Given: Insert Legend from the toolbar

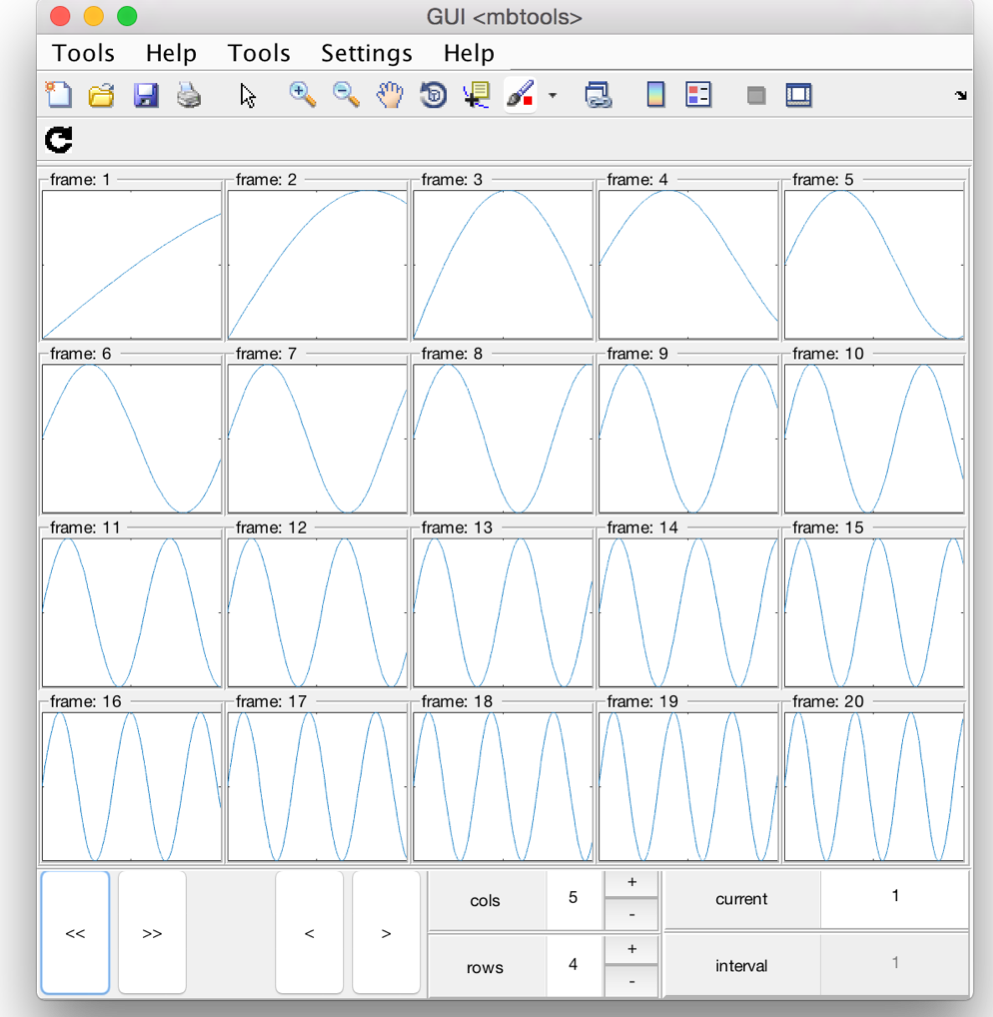Looking at the screenshot, I should click(x=698, y=95).
